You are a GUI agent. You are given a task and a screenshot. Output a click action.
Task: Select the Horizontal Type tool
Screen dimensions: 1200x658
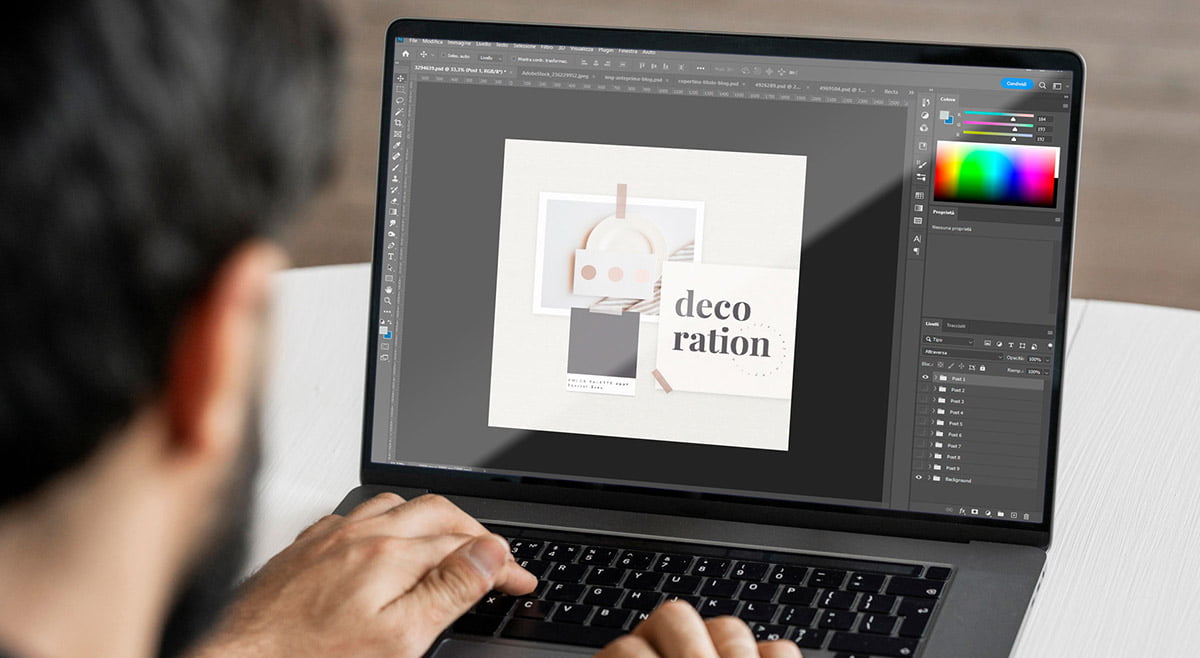coord(390,256)
